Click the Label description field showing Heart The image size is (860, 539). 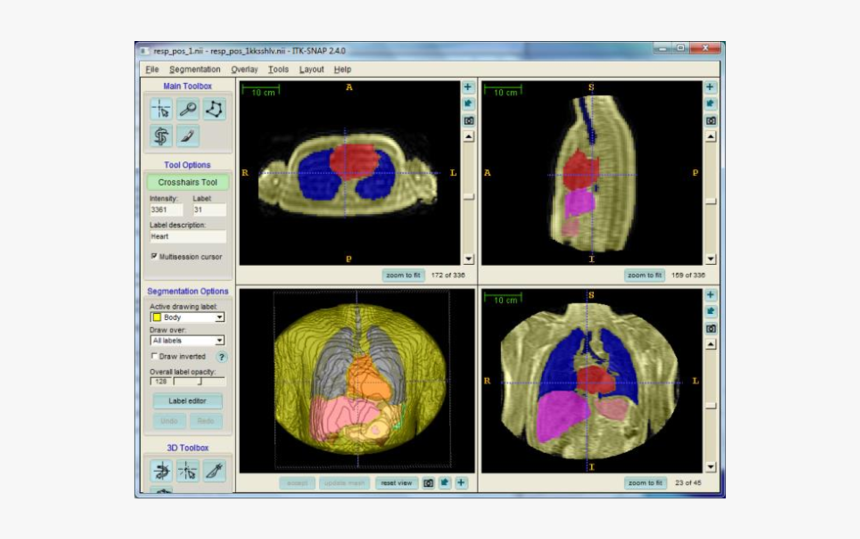tap(188, 237)
